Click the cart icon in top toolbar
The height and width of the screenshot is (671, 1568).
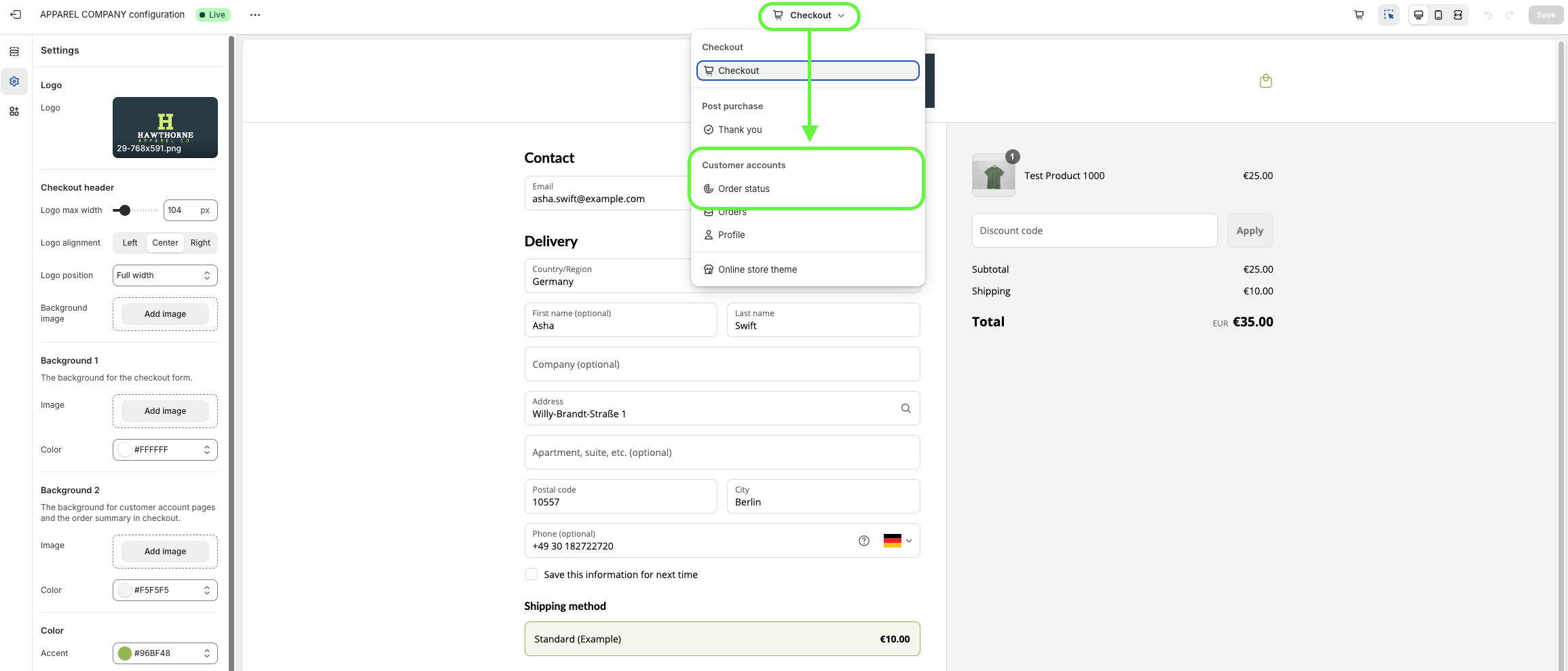[x=1358, y=15]
